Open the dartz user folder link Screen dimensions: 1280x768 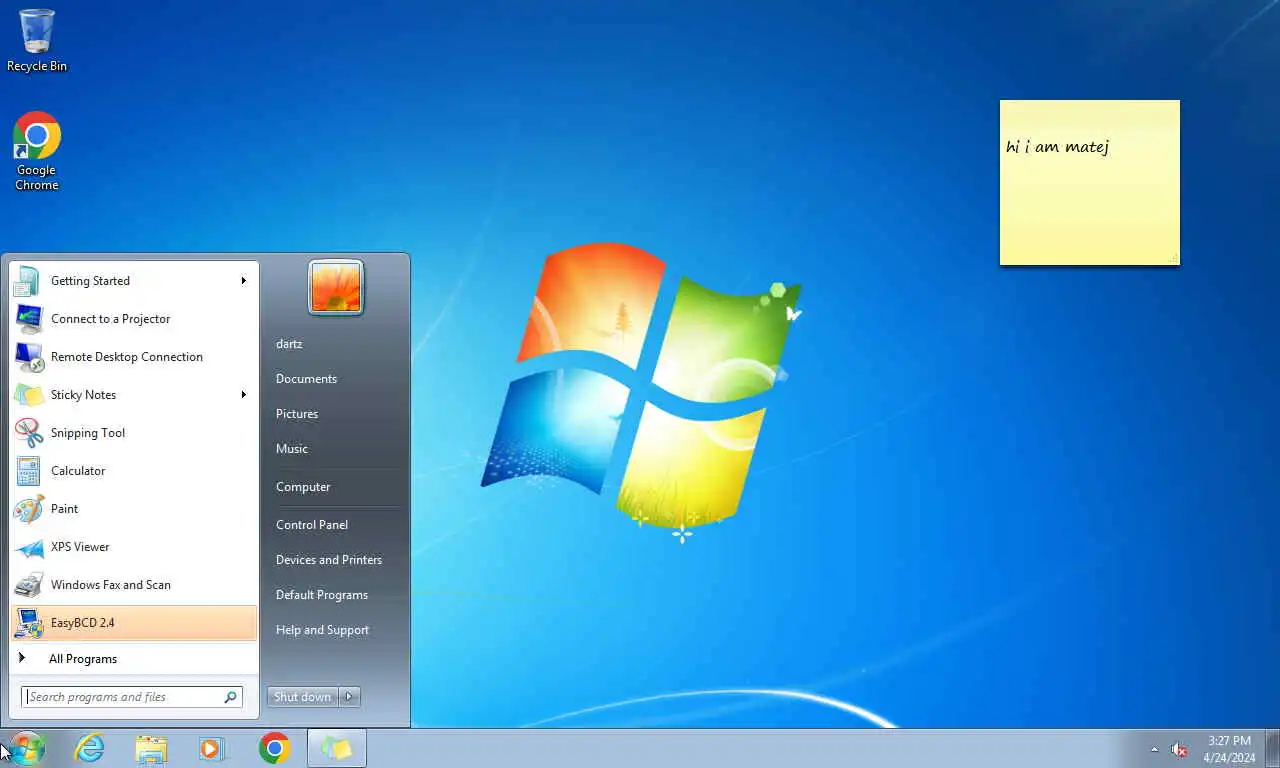[x=289, y=344]
